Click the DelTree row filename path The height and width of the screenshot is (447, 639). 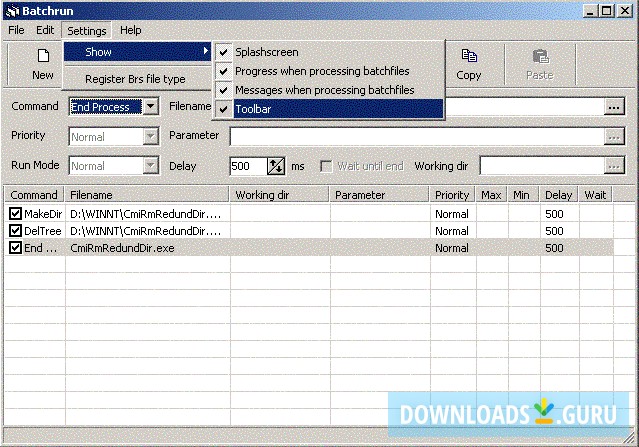[145, 231]
